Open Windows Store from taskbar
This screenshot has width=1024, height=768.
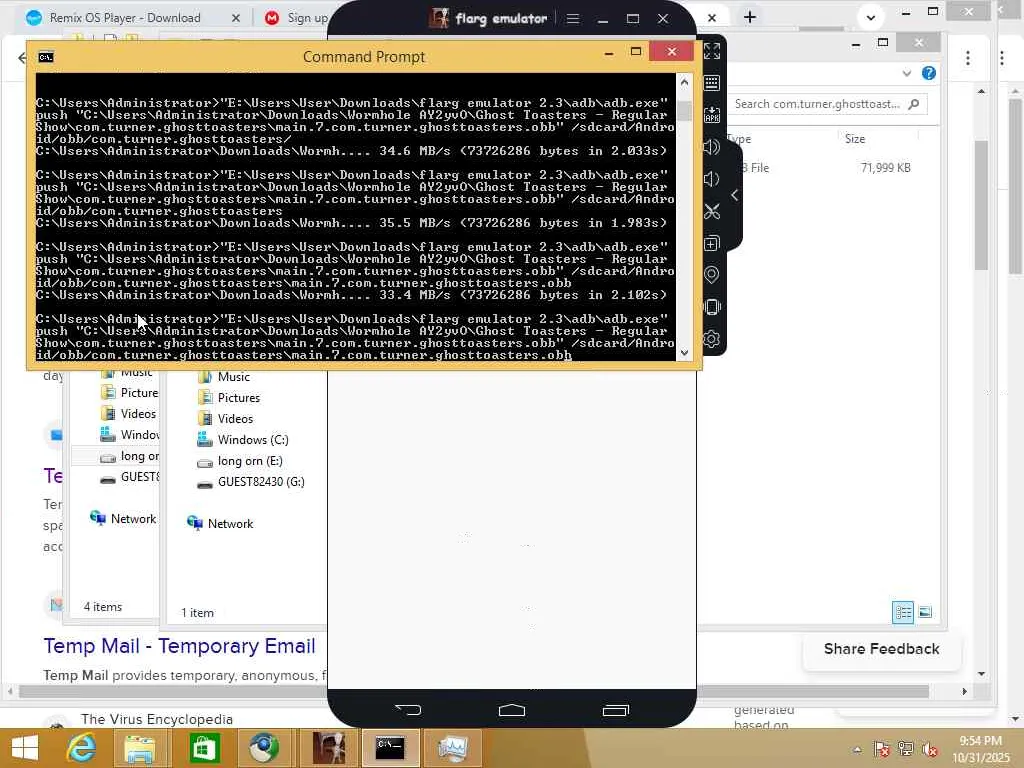pyautogui.click(x=203, y=748)
